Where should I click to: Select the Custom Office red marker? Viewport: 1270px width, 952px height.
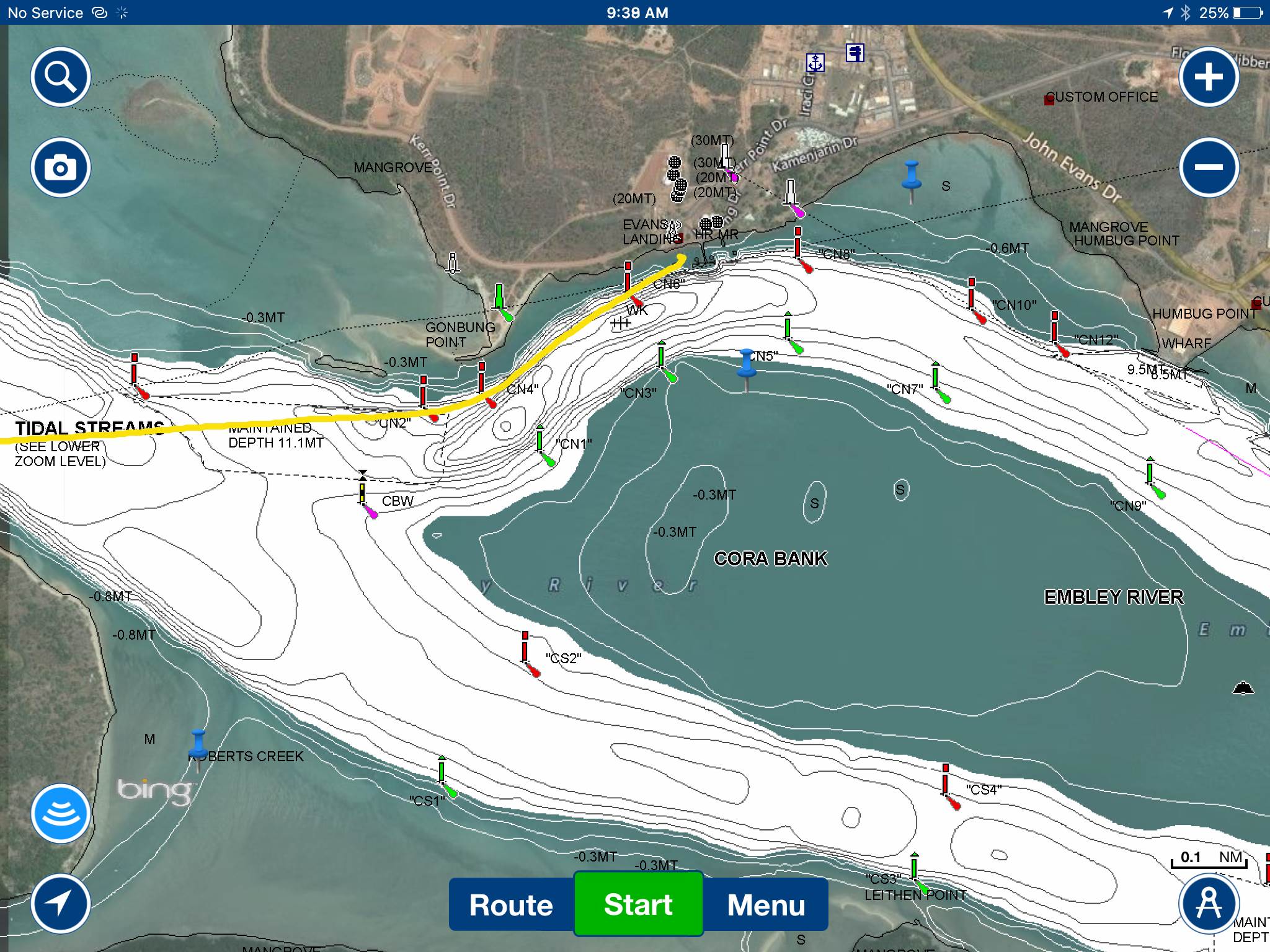pos(1049,100)
